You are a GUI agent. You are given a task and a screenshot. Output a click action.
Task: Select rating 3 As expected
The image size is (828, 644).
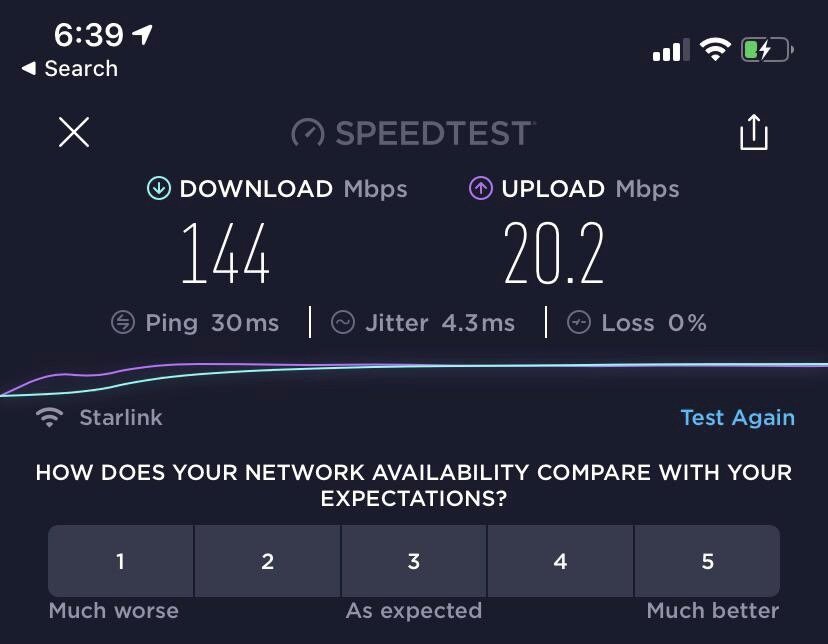[x=414, y=561]
